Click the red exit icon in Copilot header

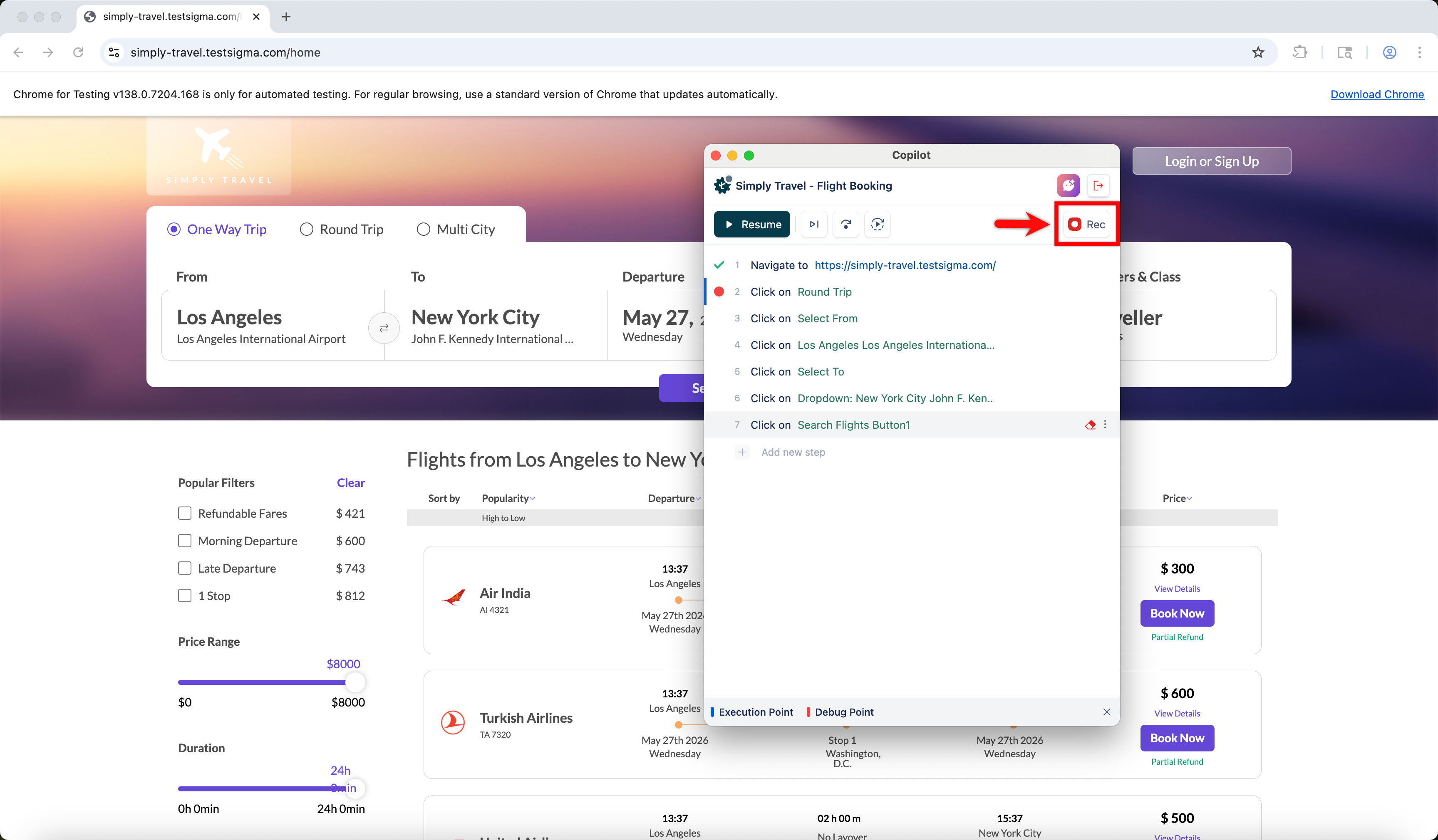pyautogui.click(x=1098, y=185)
